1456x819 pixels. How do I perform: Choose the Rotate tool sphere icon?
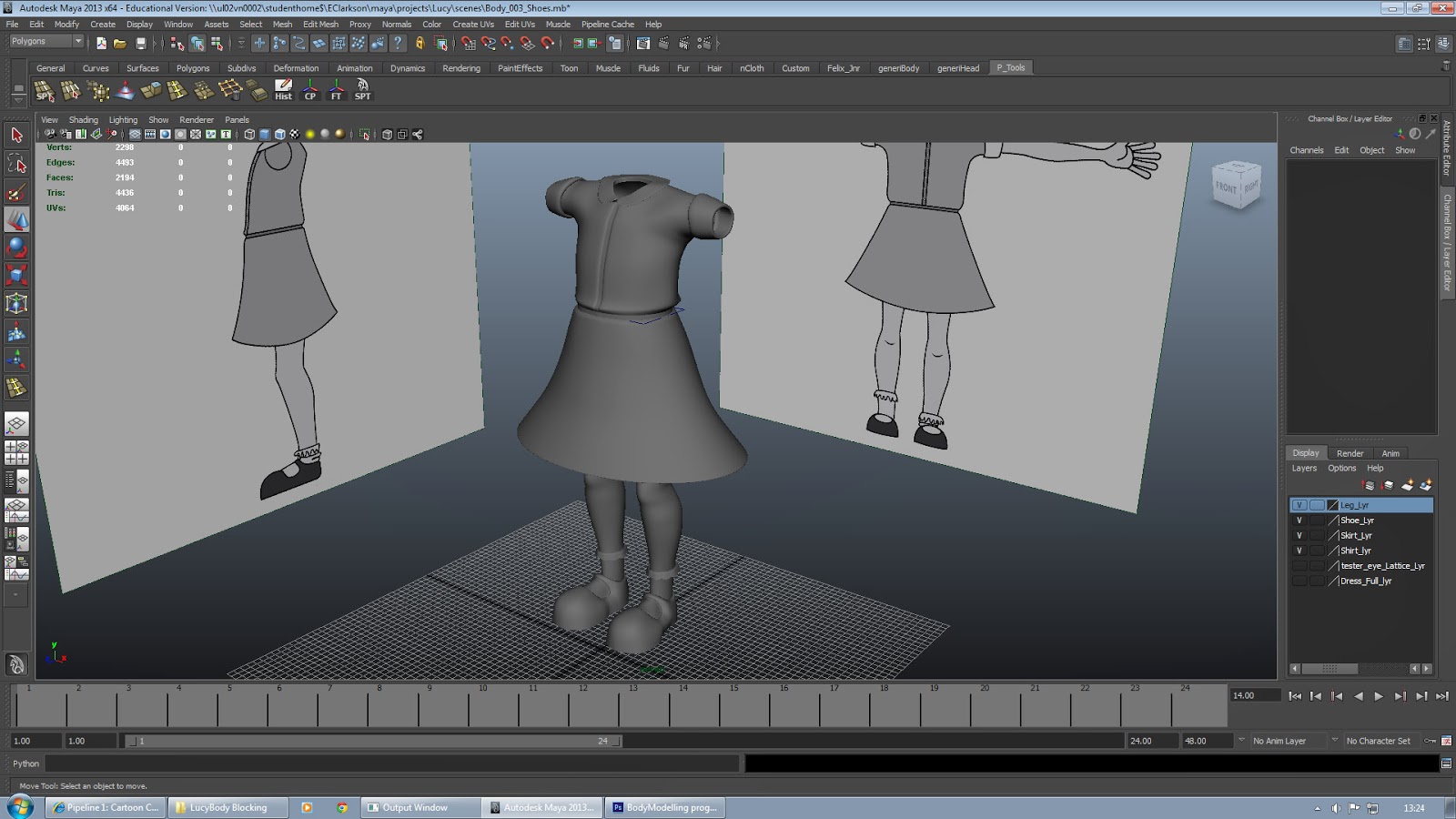click(16, 248)
